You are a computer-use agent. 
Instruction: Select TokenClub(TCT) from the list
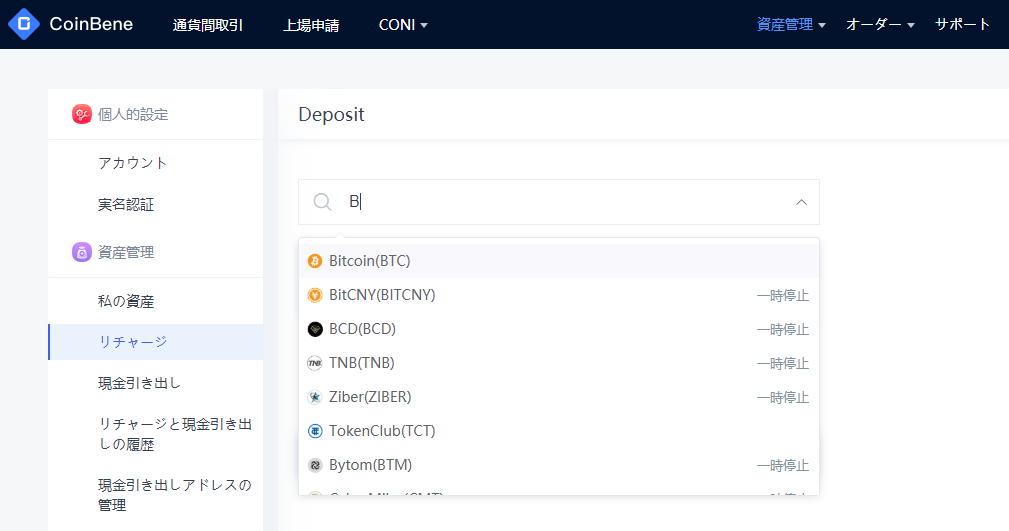pos(559,431)
